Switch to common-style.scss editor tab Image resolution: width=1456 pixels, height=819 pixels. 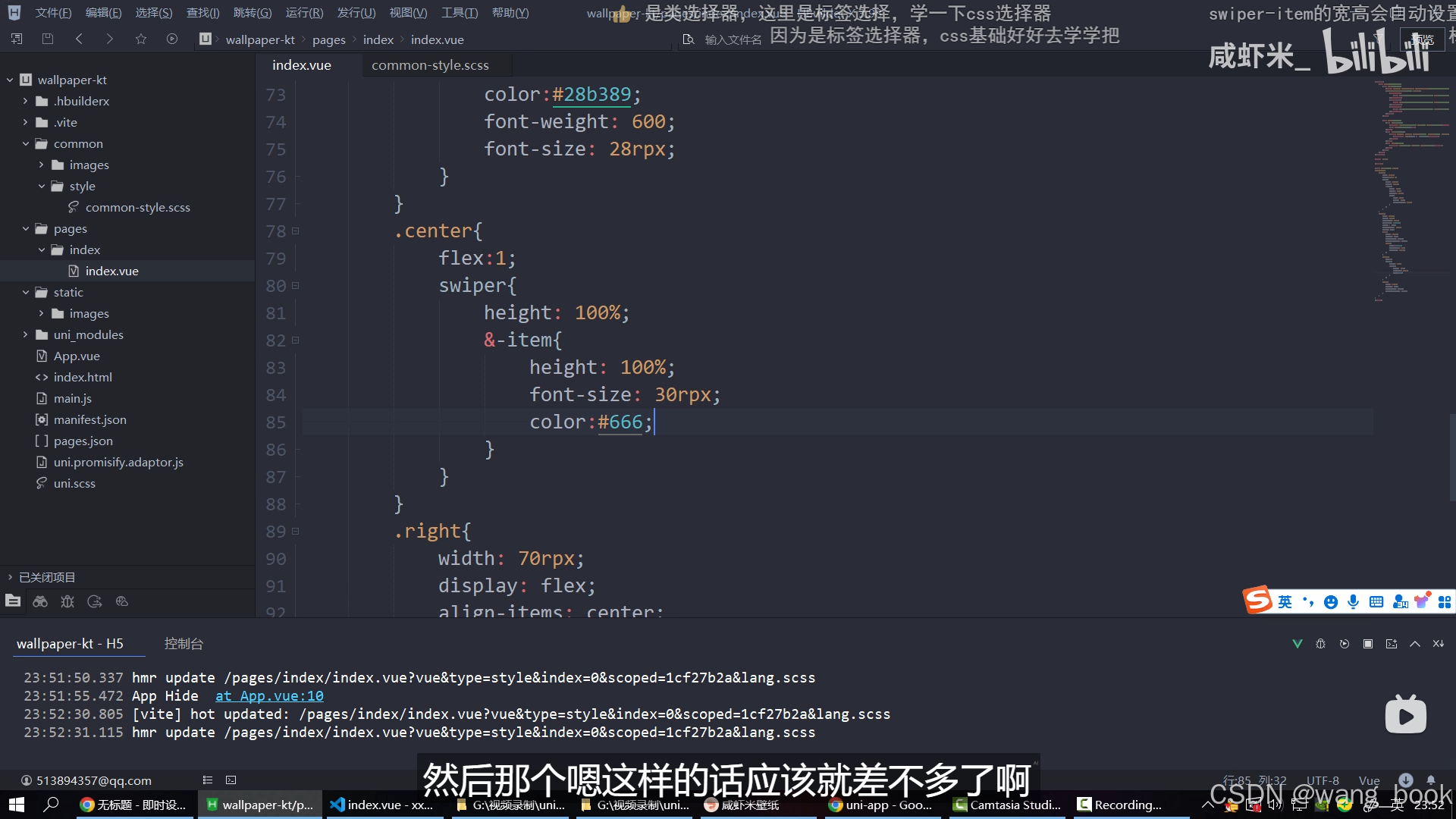click(x=430, y=65)
